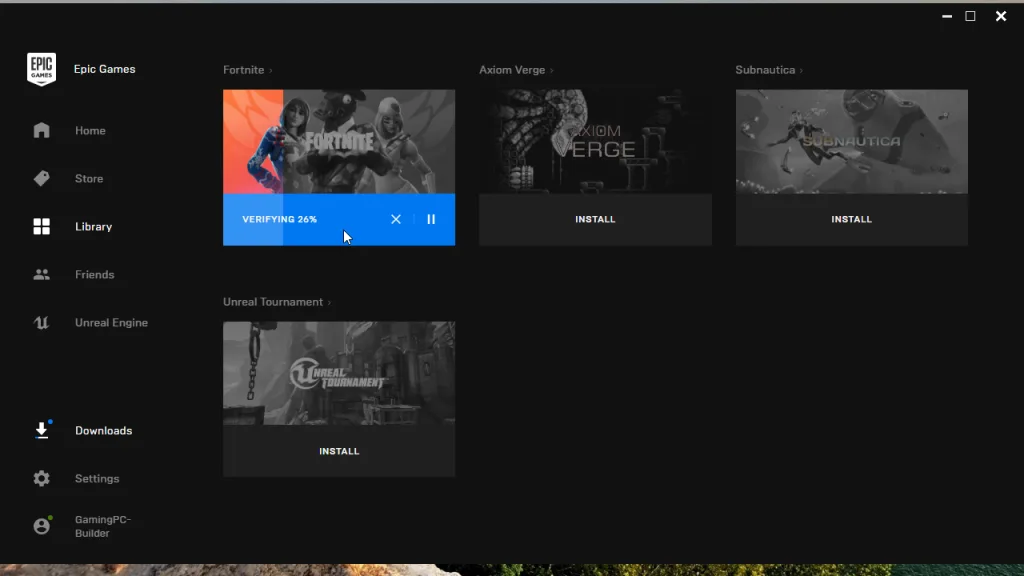This screenshot has width=1024, height=576.
Task: Click the Downloads arrow icon
Action: click(x=42, y=430)
